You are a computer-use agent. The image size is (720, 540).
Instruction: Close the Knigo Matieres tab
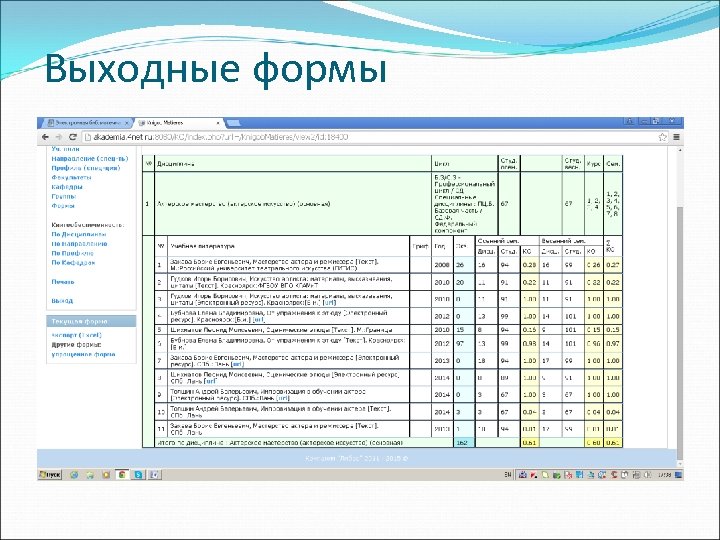tap(218, 123)
